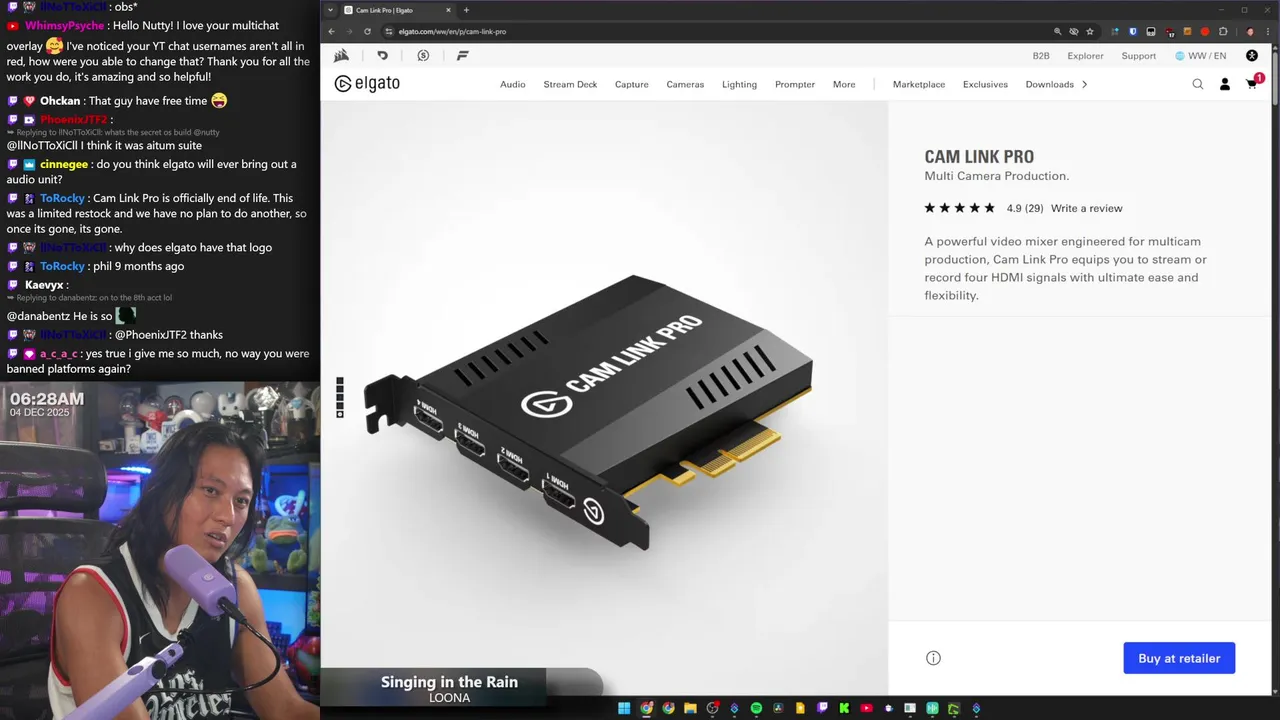
Task: Open the Stream Deck navigation menu
Action: (570, 84)
